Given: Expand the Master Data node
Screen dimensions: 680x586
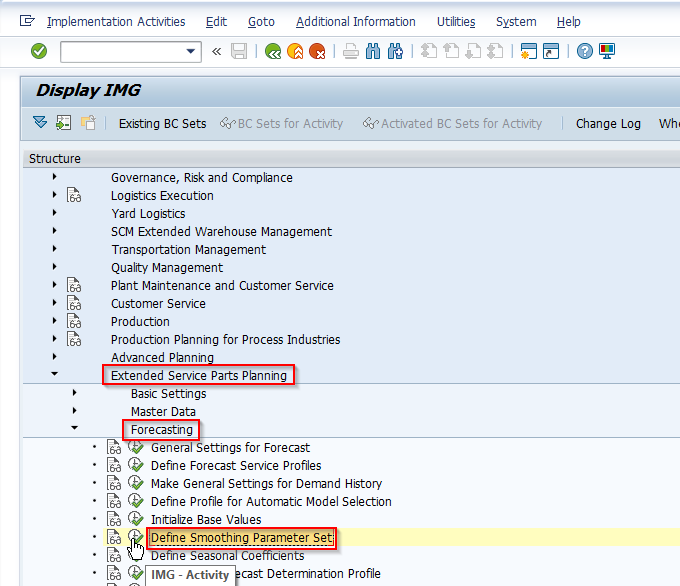Looking at the screenshot, I should [75, 410].
